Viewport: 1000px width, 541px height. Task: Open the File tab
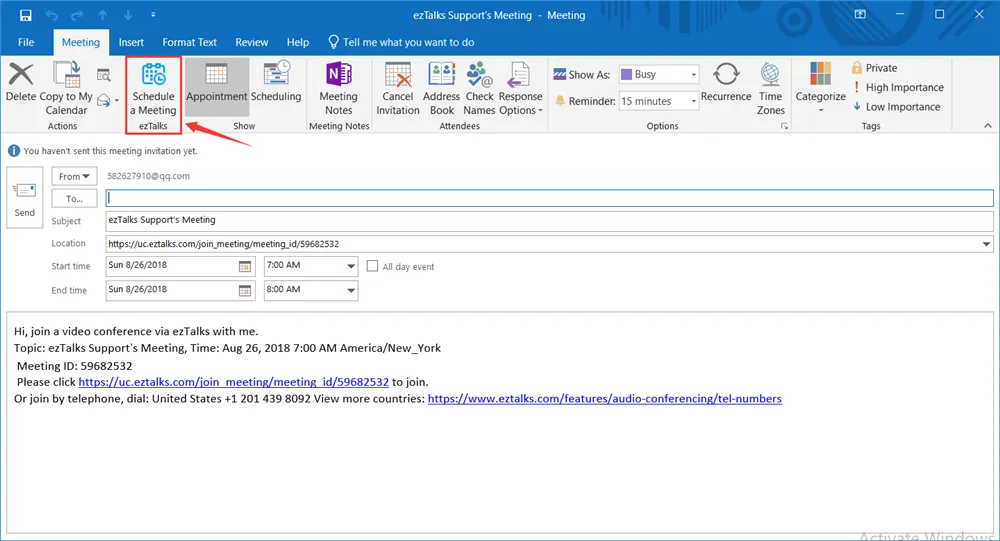[26, 42]
